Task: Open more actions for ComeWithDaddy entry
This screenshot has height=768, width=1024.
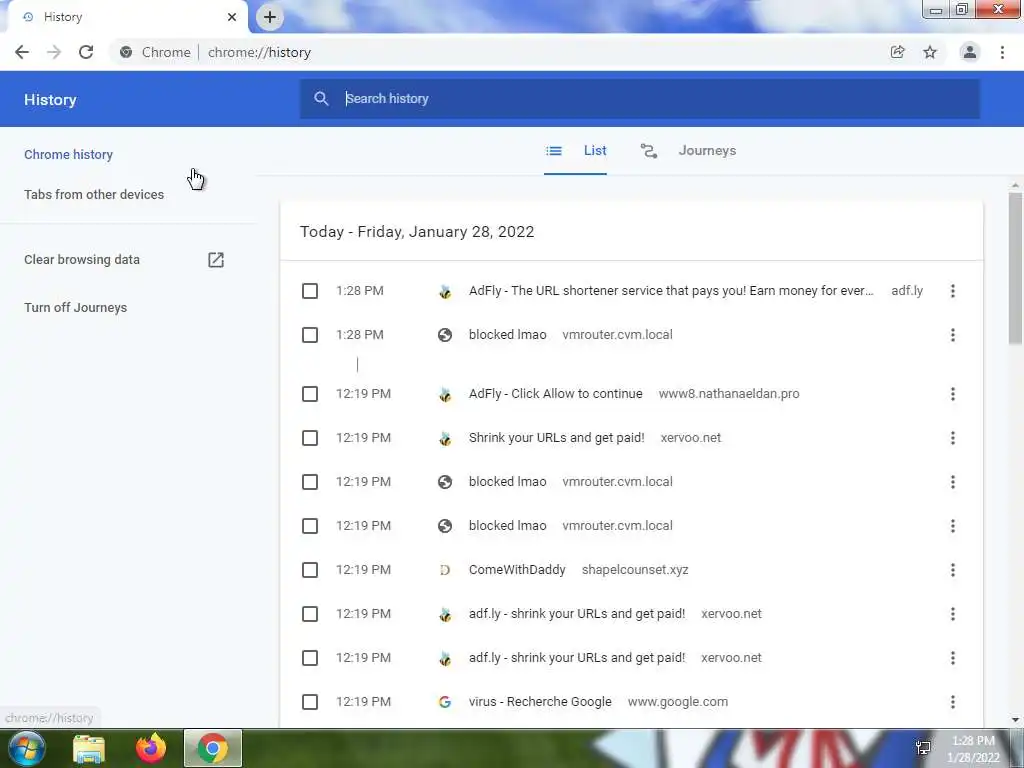Action: pos(953,570)
